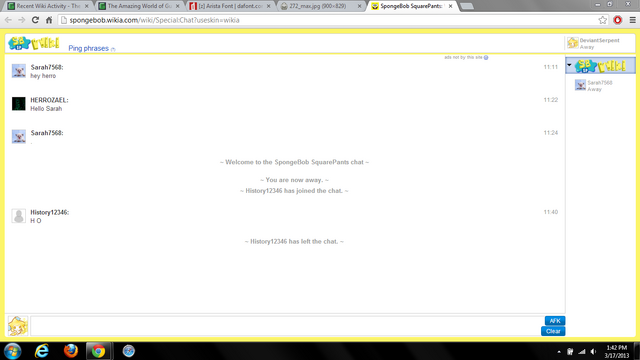Click the address bar URL

tap(154, 20)
